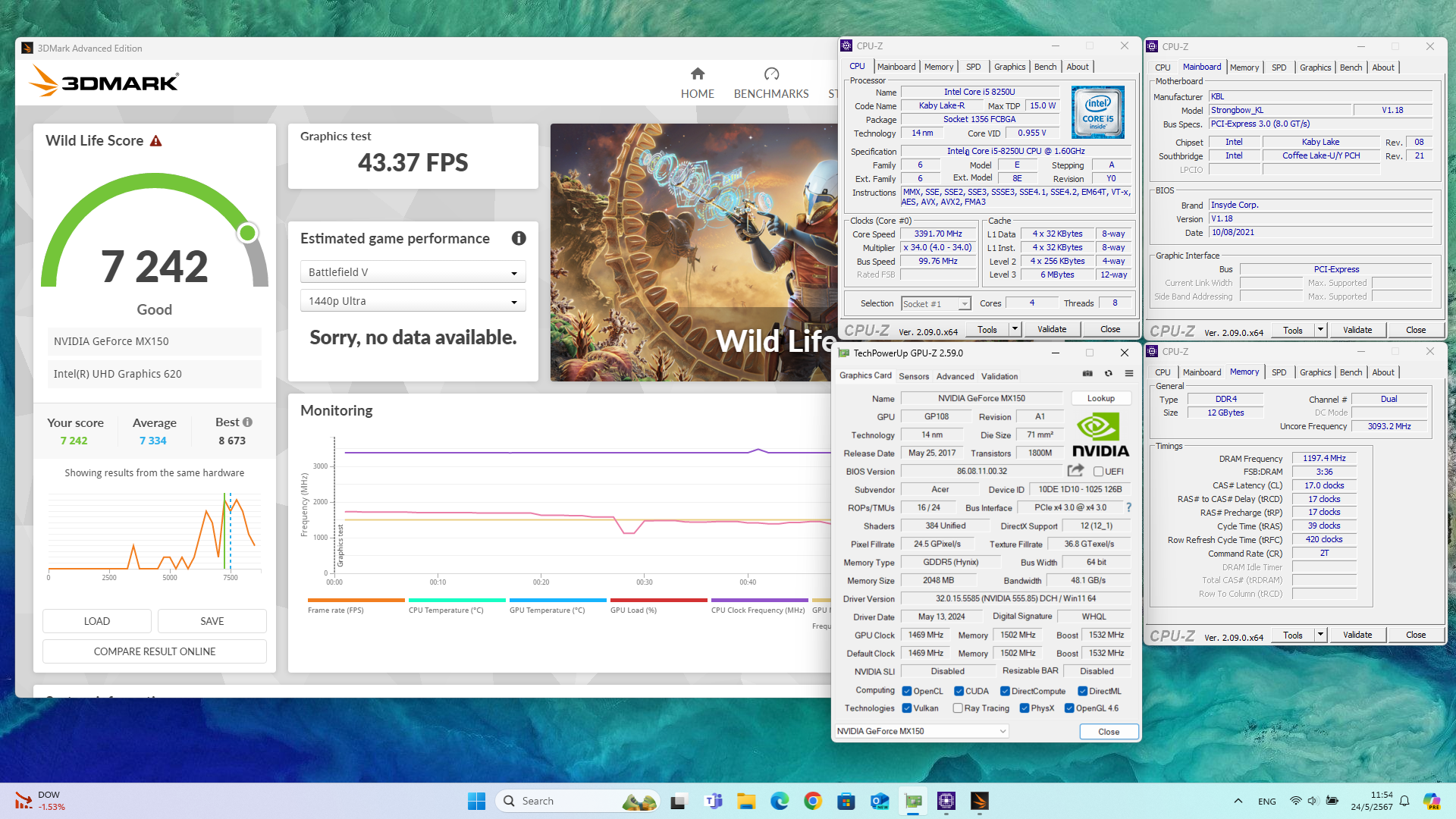
Task: Click the purple CPU Clock Frequency legend bar
Action: coord(760,600)
